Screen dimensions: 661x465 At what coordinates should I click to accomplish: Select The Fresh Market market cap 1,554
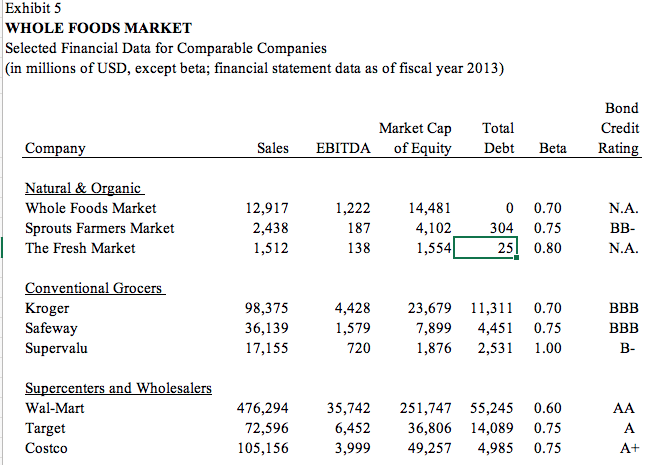tap(434, 248)
